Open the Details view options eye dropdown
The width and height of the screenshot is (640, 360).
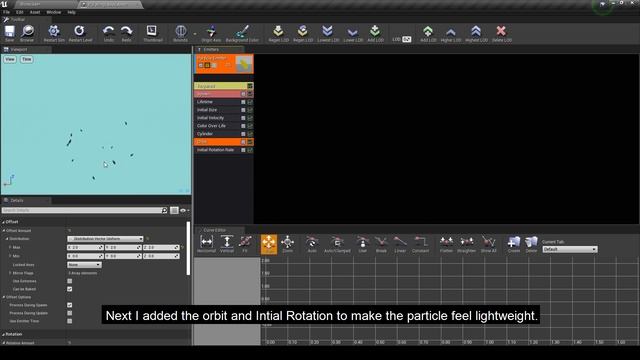184,211
